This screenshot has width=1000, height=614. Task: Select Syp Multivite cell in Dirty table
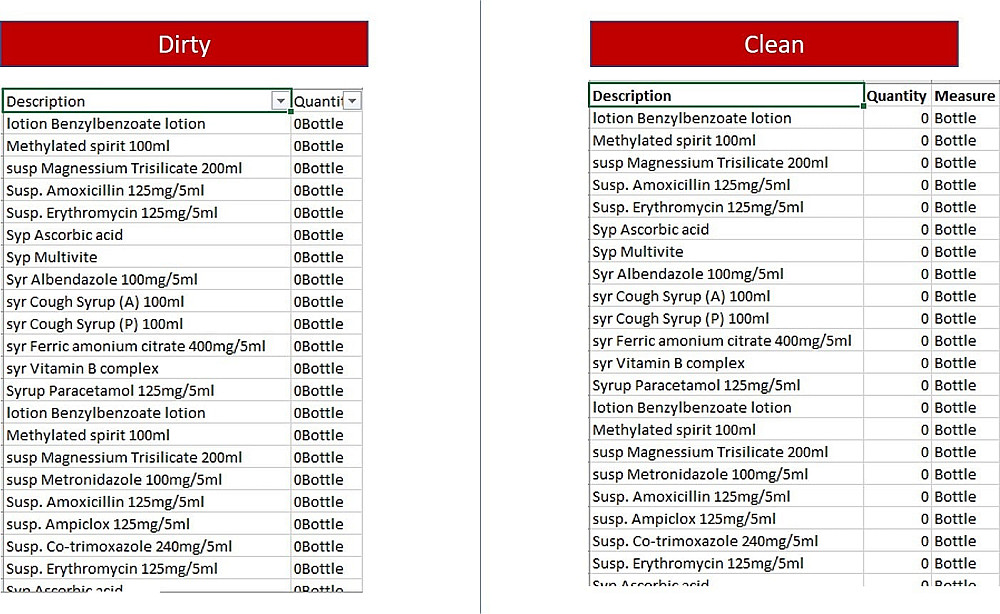(147, 257)
